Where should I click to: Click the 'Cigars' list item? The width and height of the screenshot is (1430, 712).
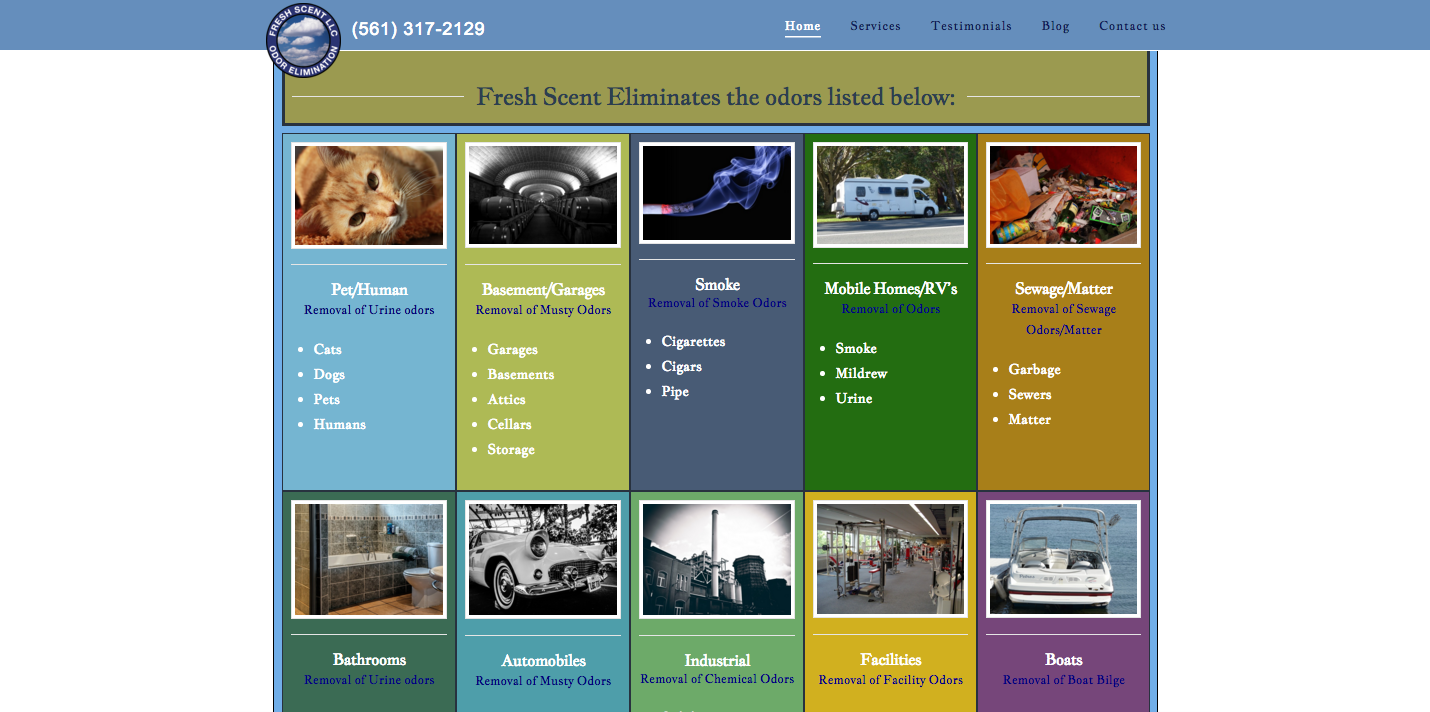coord(681,367)
